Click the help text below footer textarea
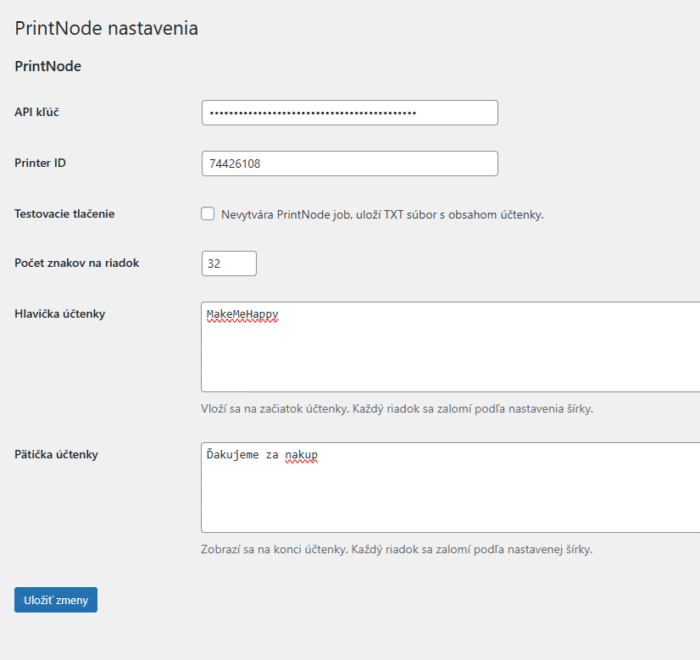 click(x=403, y=549)
